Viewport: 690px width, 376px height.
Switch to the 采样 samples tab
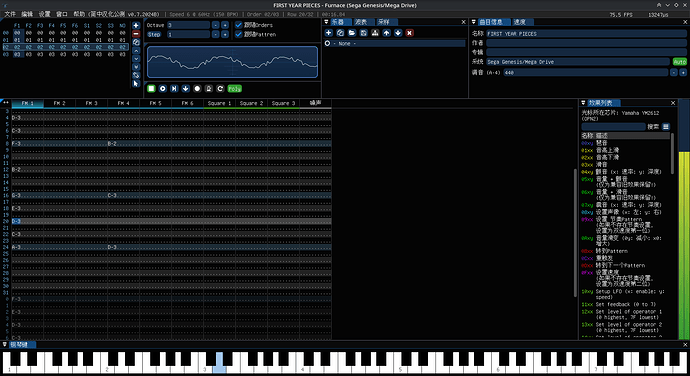[383, 22]
